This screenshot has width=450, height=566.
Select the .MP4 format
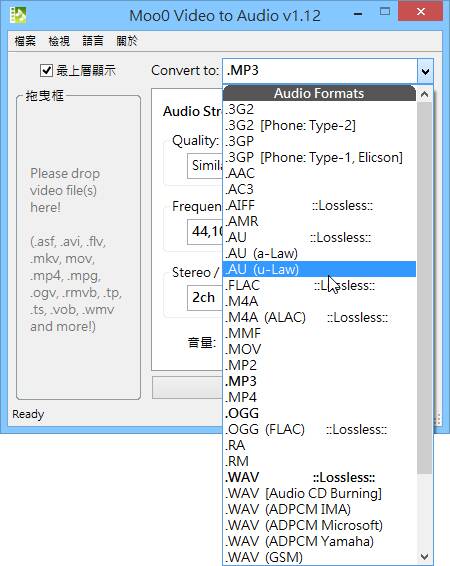coord(319,397)
